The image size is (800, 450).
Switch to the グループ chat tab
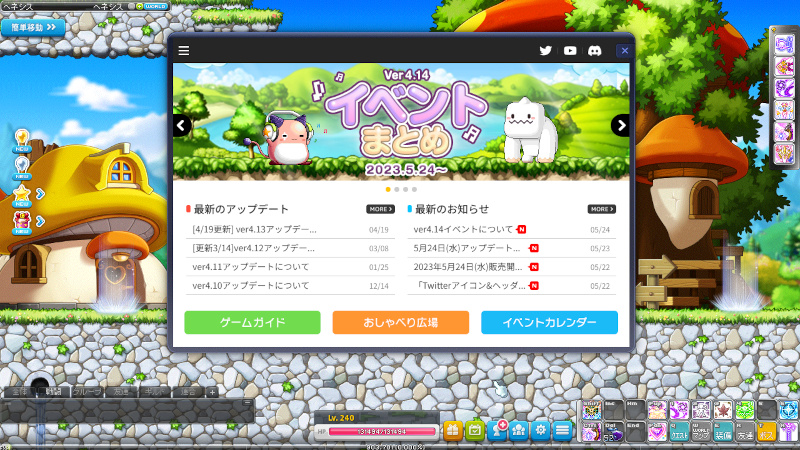click(87, 392)
